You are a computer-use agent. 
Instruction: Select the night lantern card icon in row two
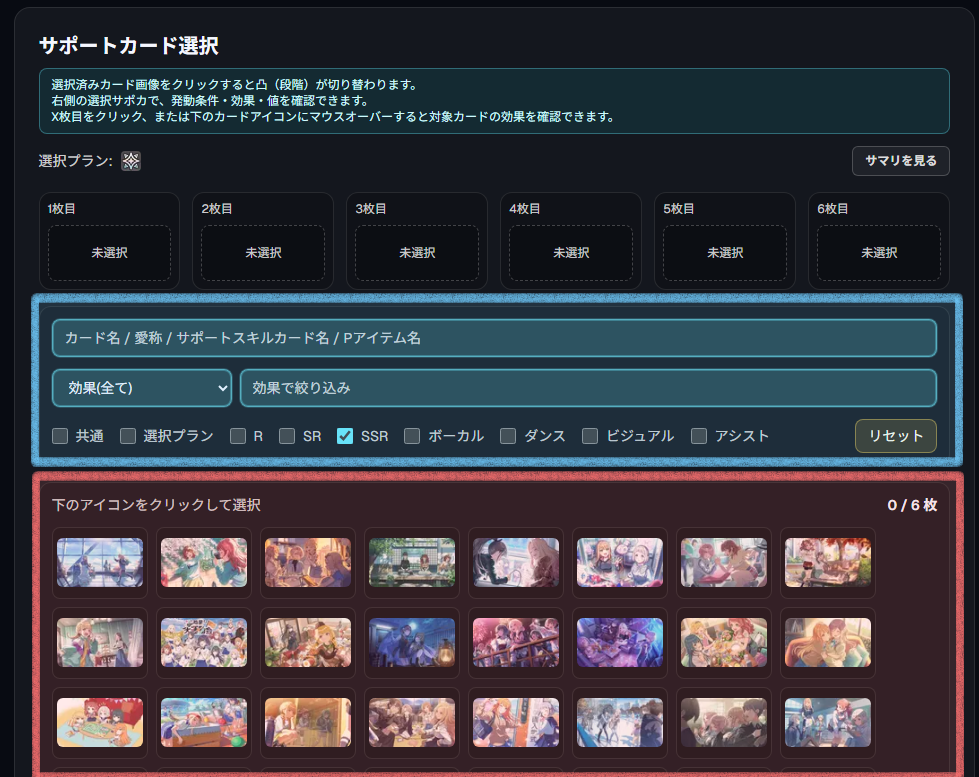[x=411, y=643]
